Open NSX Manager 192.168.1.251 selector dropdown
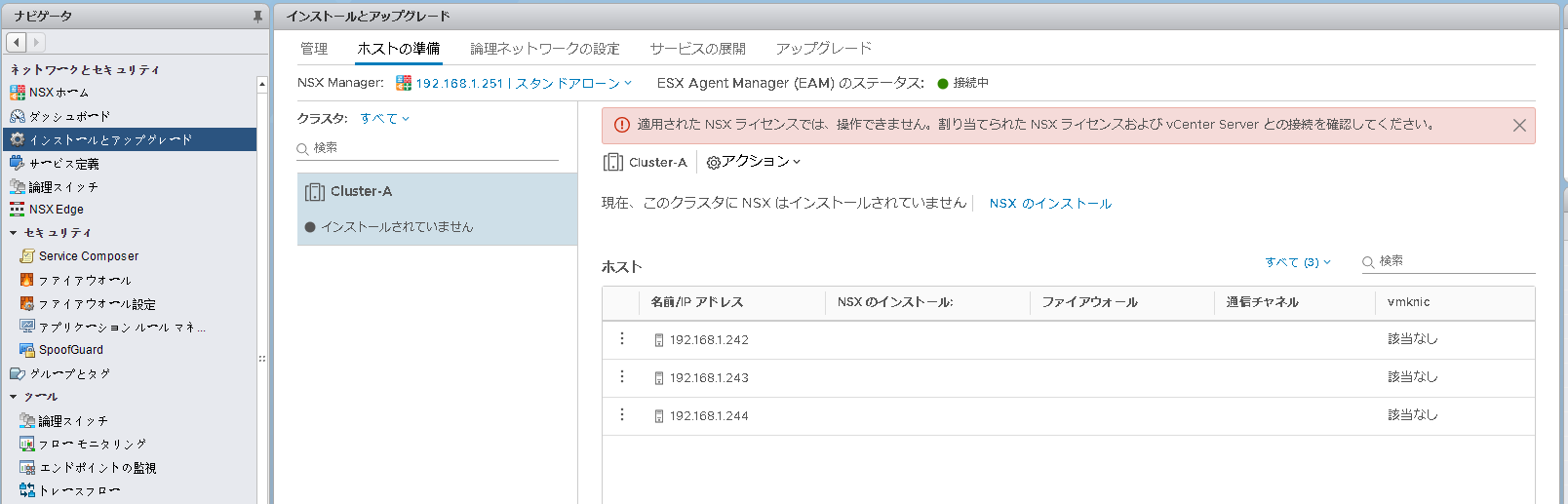Image resolution: width=1568 pixels, height=504 pixels. [x=524, y=83]
